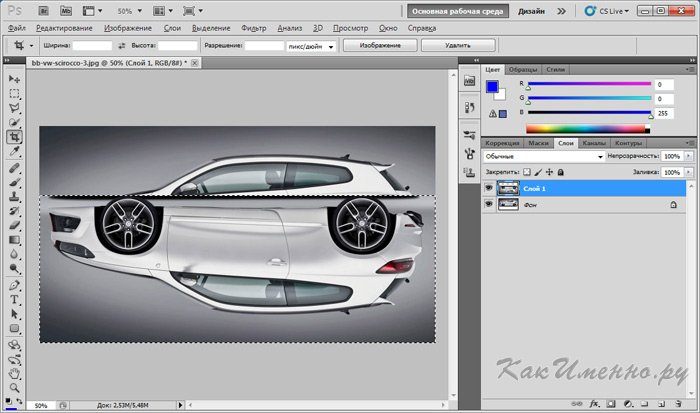
Task: Open the Color panel options menu
Action: 690,70
